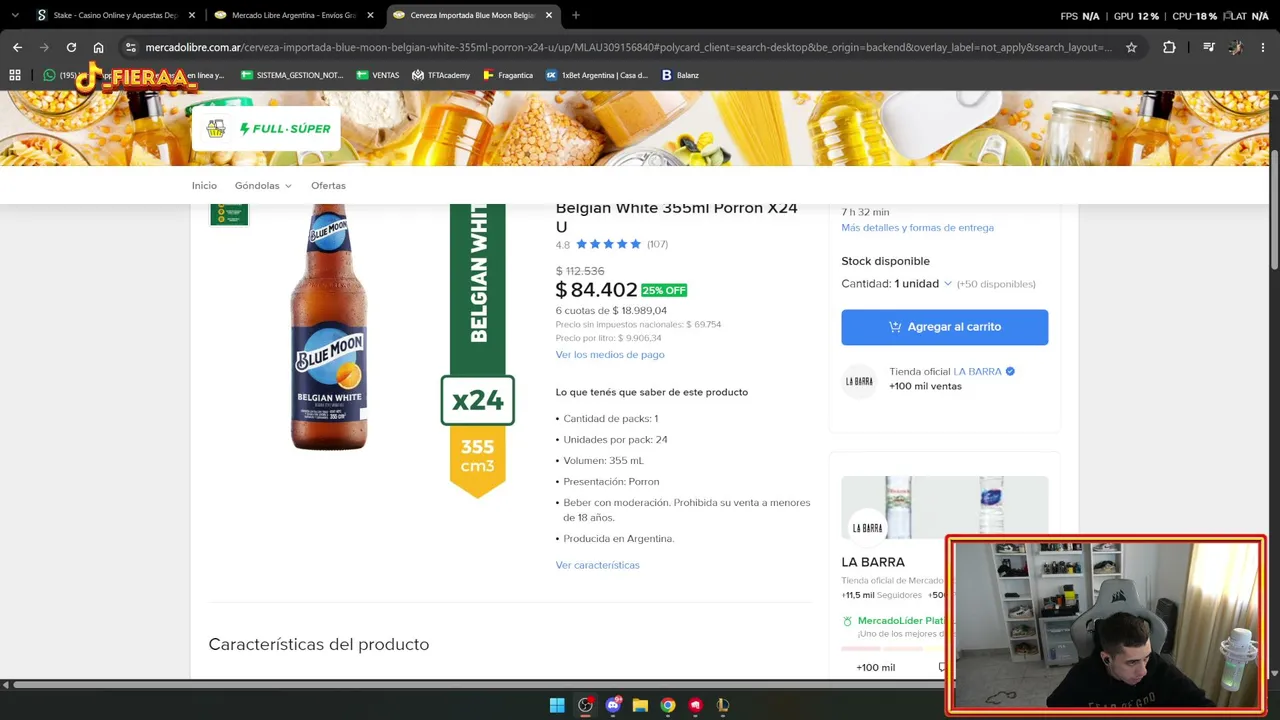
Task: Go back using the browser back arrow
Action: (x=17, y=47)
